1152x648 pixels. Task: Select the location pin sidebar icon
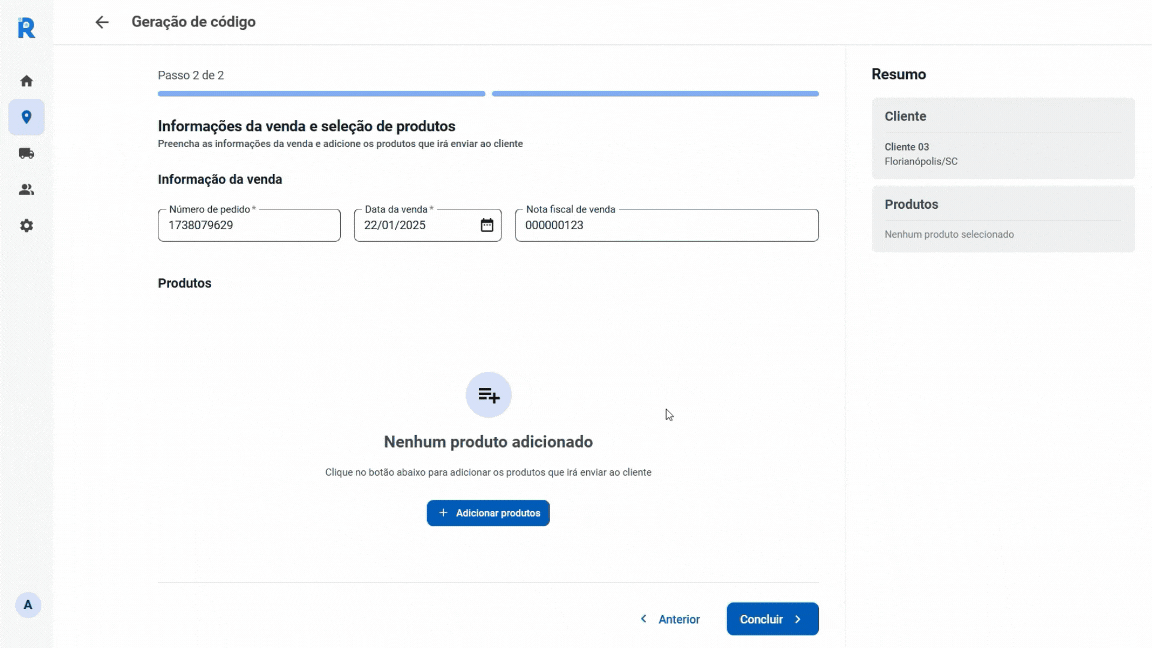tap(26, 117)
